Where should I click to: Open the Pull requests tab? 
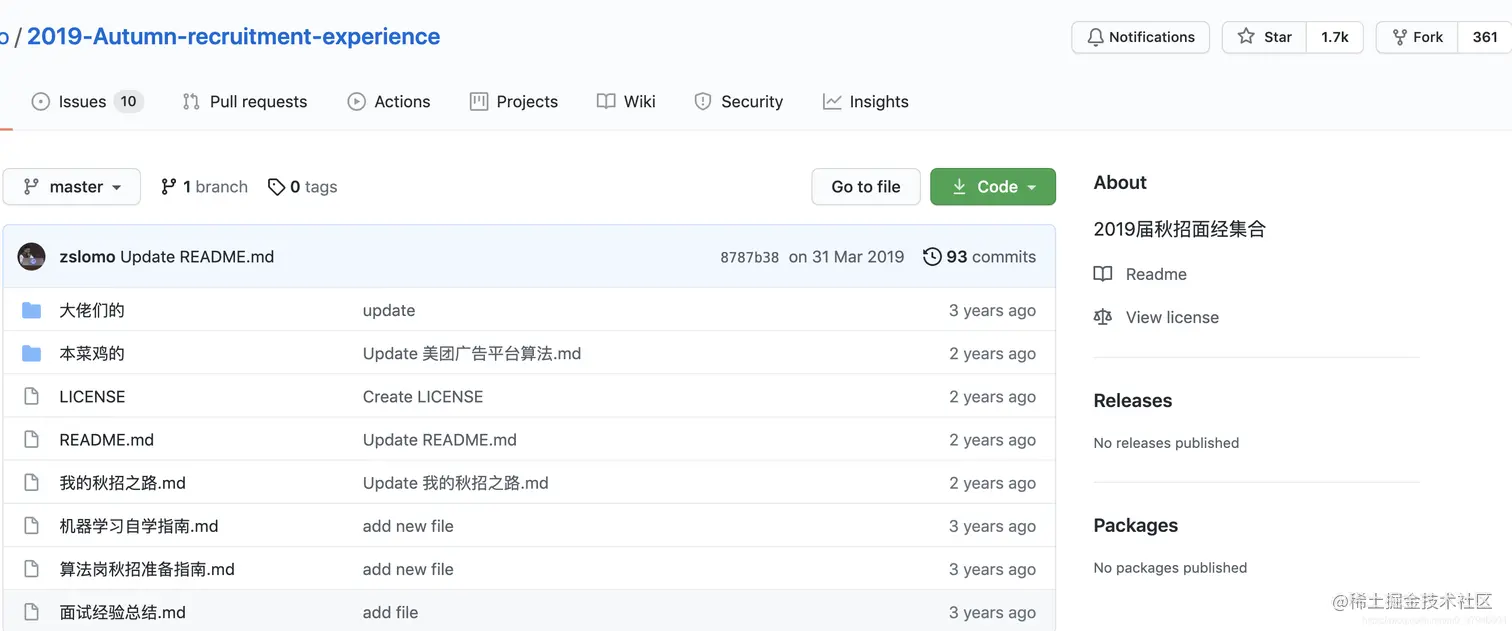click(245, 101)
